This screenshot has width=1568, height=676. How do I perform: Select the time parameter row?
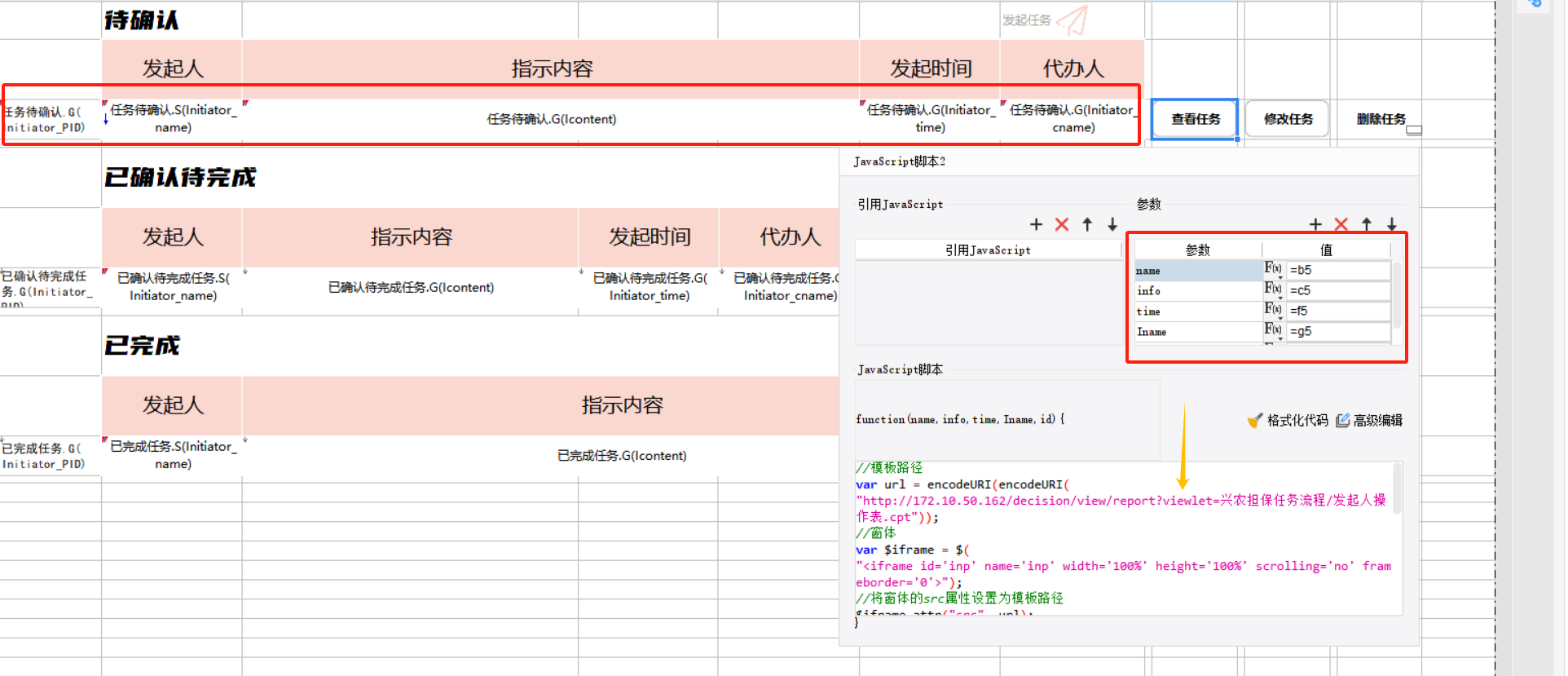click(1198, 311)
